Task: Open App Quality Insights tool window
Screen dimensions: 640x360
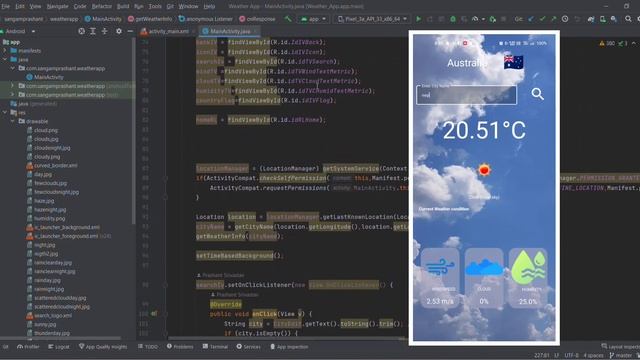Action: click(x=103, y=347)
